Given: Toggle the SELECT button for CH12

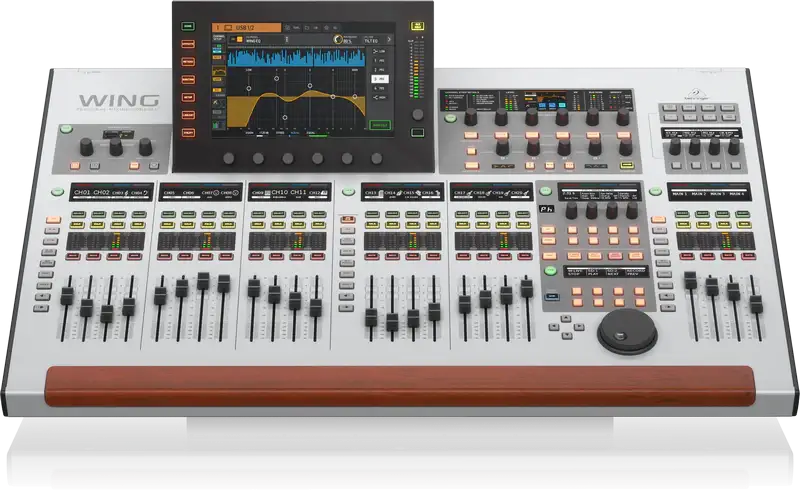Looking at the screenshot, I should click(318, 214).
